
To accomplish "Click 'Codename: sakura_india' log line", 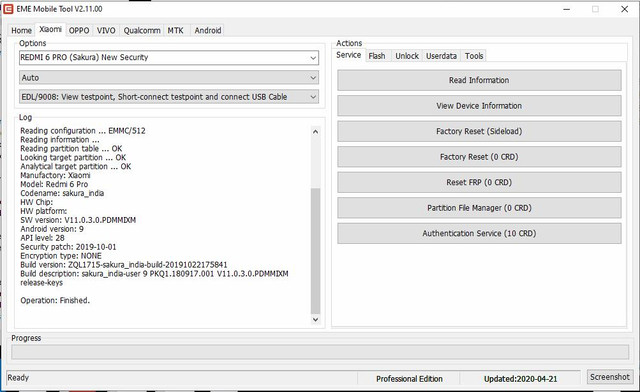I will click(62, 193).
